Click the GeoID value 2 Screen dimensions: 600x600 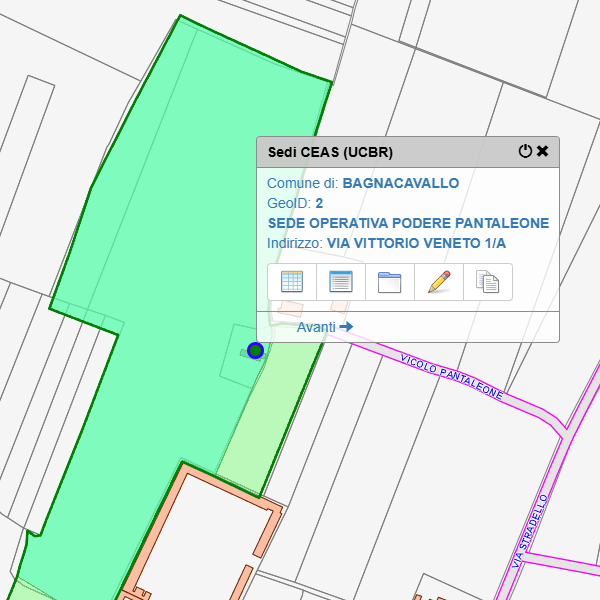(319, 203)
